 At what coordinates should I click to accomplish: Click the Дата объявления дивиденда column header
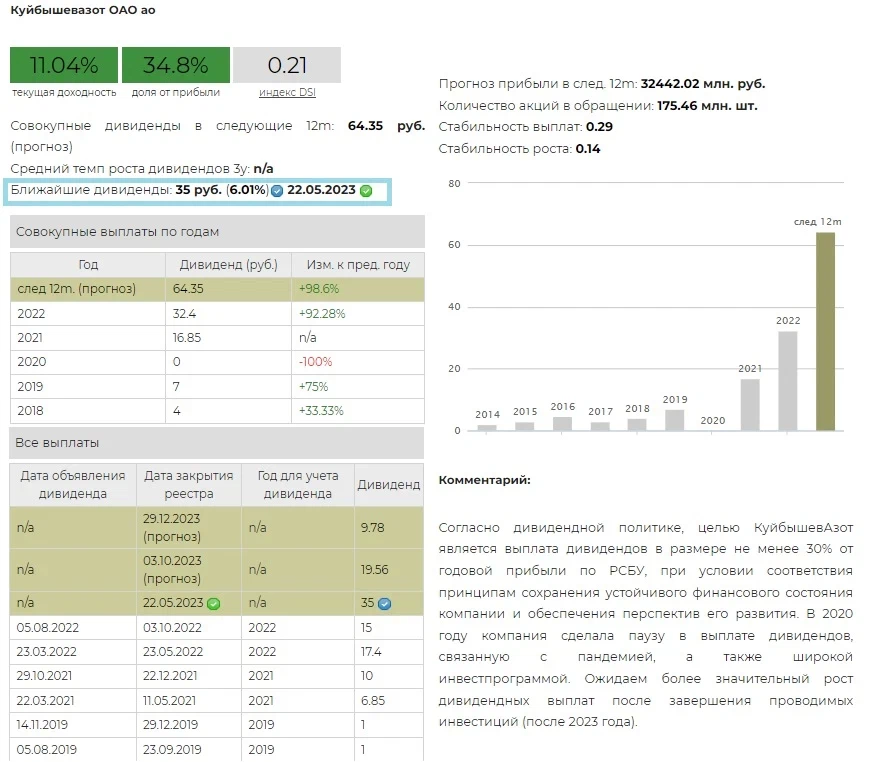coord(73,484)
